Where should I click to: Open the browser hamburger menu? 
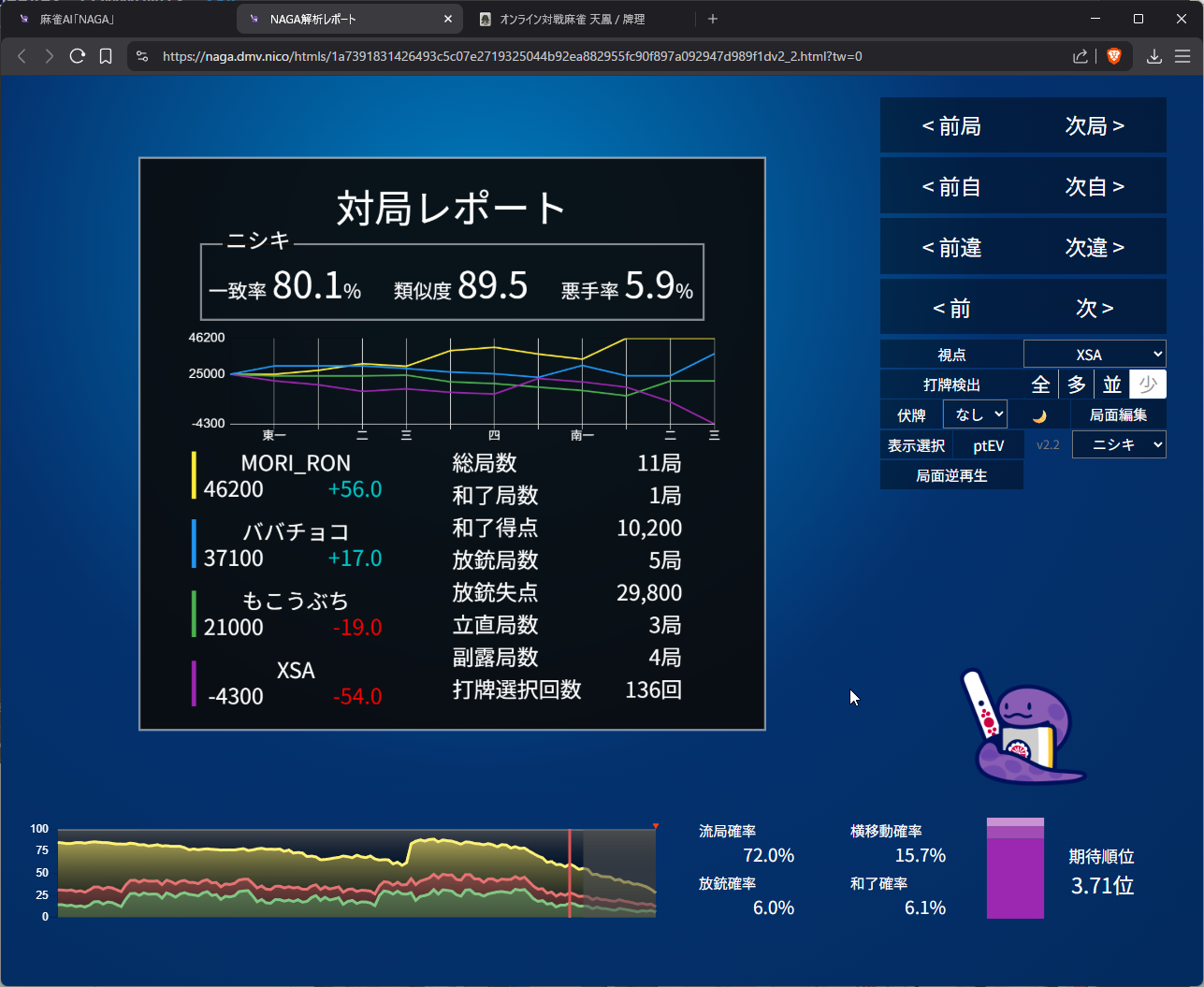point(1182,56)
